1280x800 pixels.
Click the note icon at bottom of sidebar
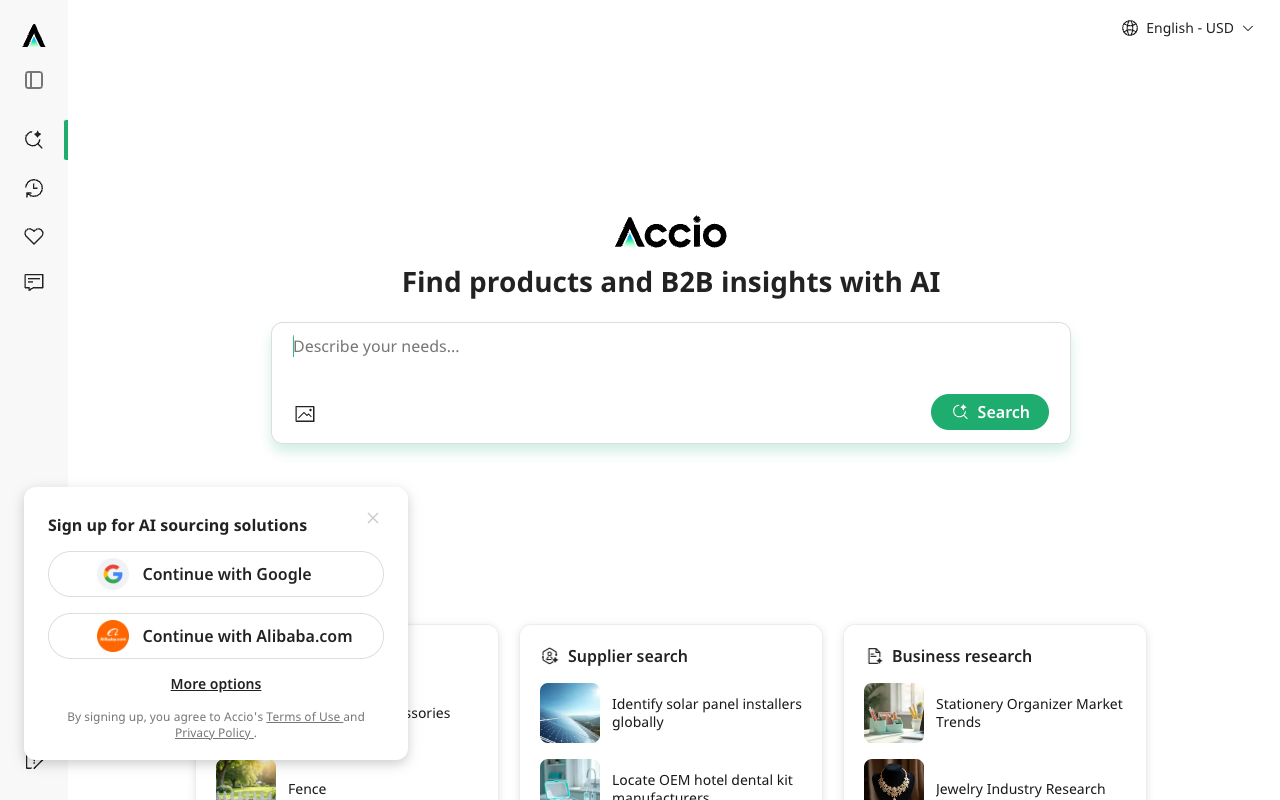pyautogui.click(x=33, y=760)
